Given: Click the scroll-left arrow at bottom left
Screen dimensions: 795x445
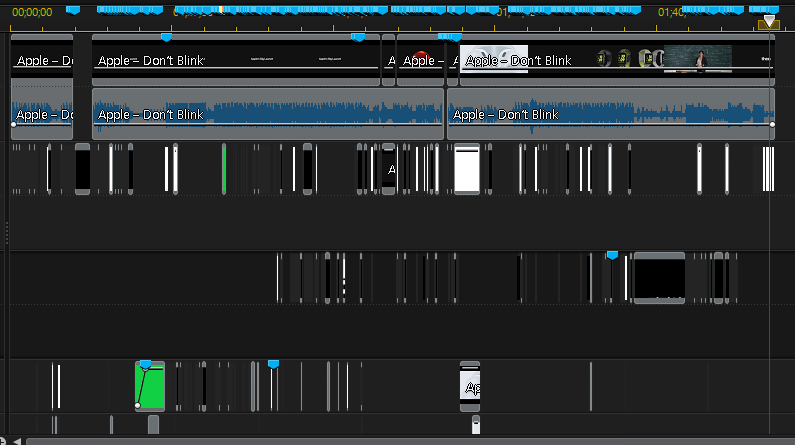Looking at the screenshot, I should pyautogui.click(x=17, y=441).
